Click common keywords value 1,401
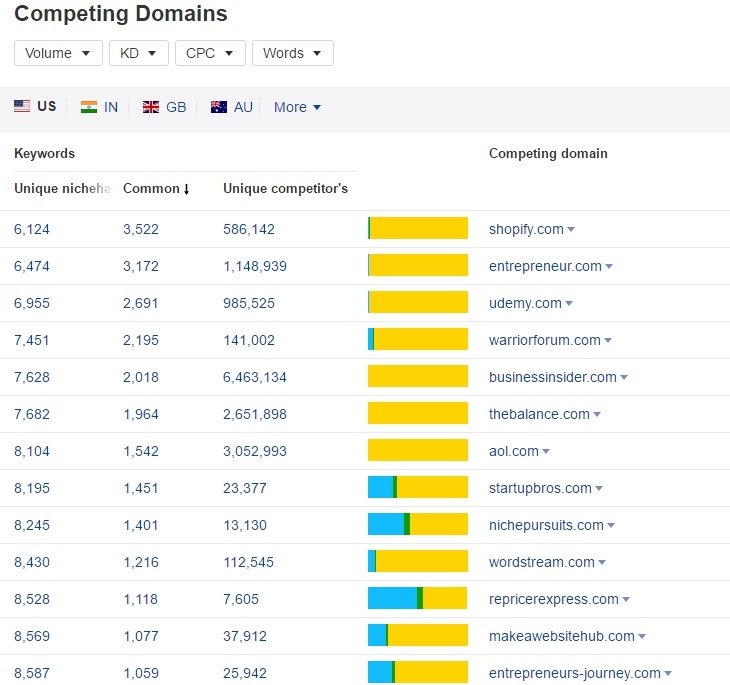730x685 pixels. [x=141, y=525]
